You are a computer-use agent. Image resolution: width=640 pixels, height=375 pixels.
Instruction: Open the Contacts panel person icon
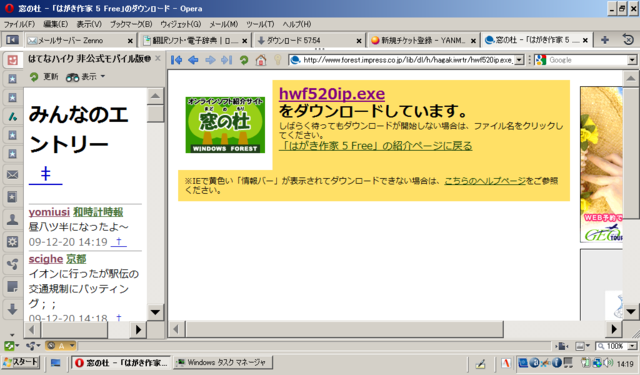point(12,220)
